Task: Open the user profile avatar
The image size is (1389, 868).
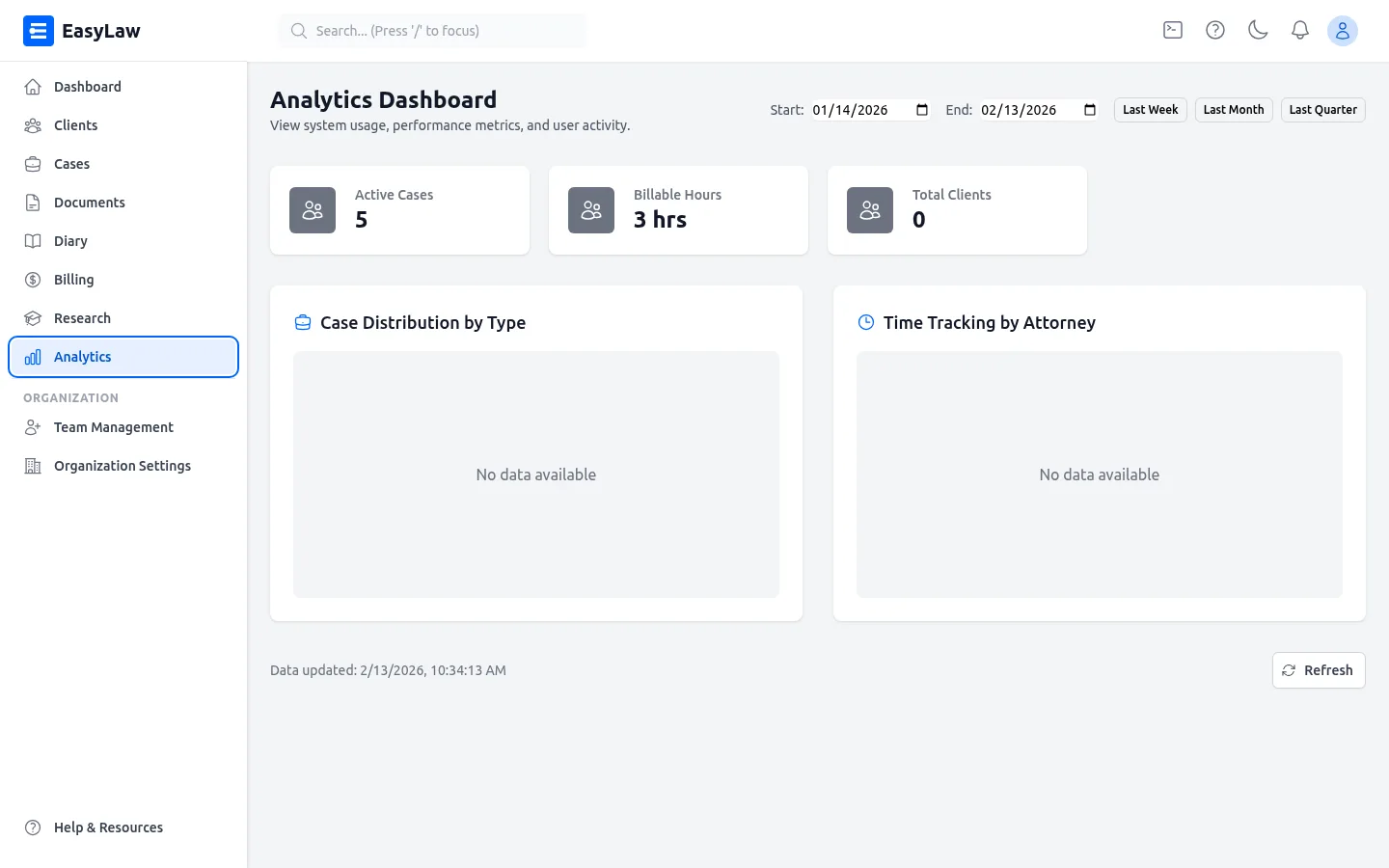Action: [x=1343, y=30]
